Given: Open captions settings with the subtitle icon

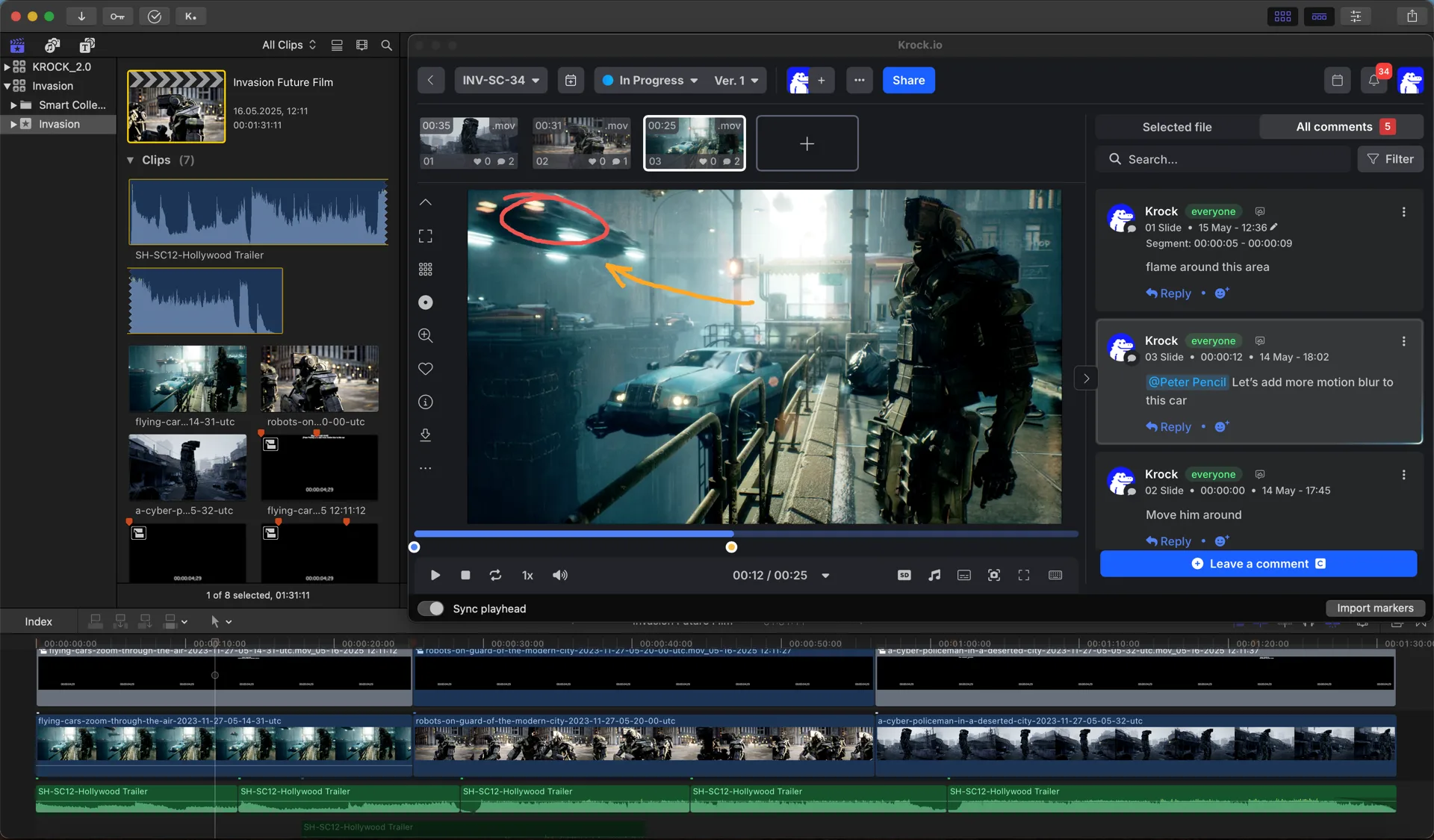Looking at the screenshot, I should (963, 575).
